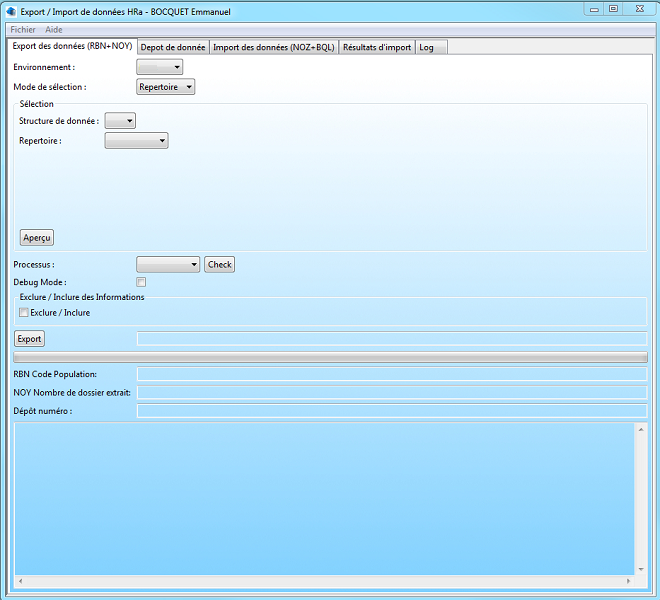
Task: Click the application icon in title bar
Action: 11,11
